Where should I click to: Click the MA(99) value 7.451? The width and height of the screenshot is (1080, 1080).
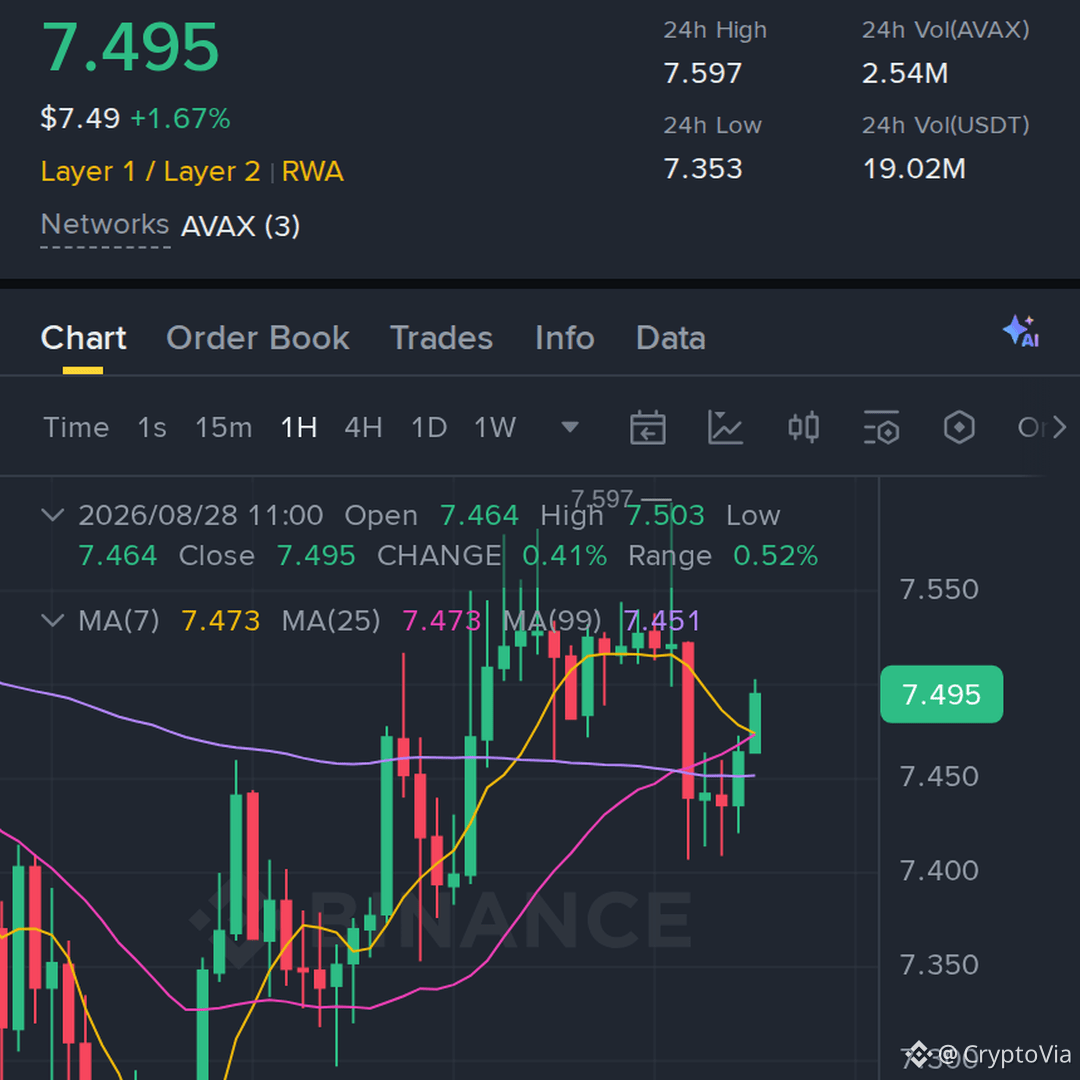tap(663, 621)
